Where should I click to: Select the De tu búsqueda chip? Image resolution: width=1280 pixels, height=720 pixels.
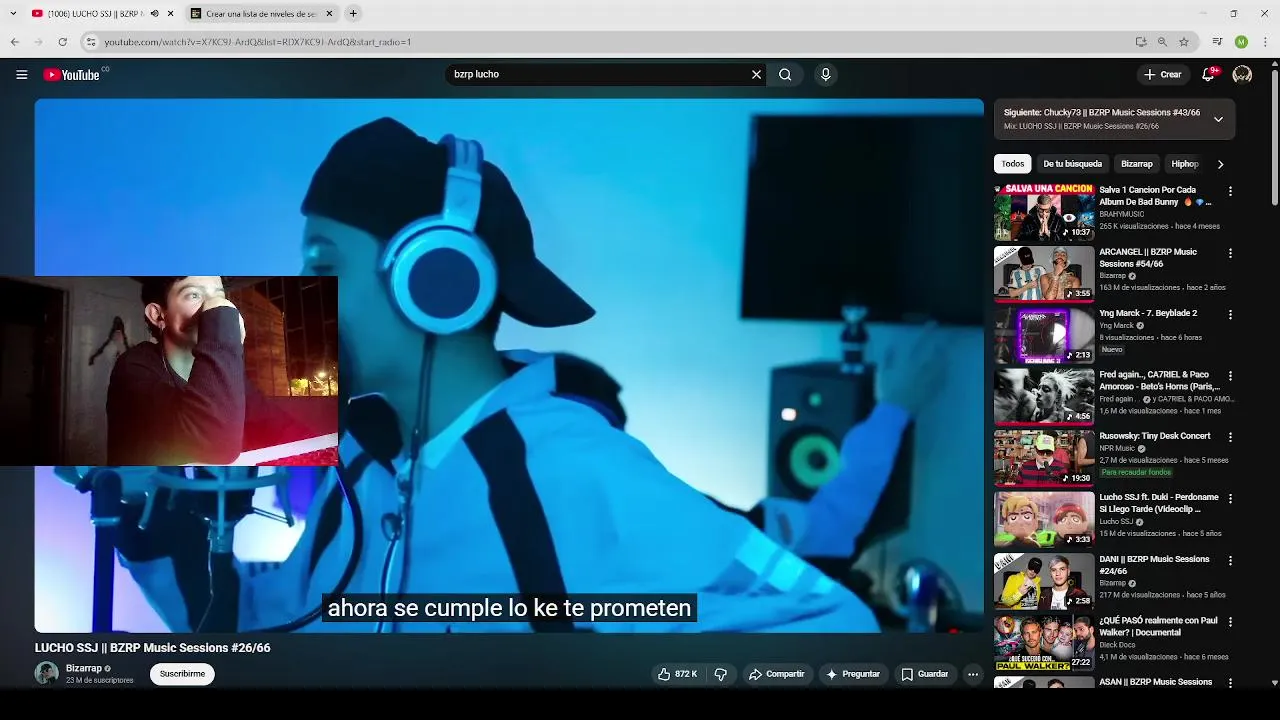pyautogui.click(x=1072, y=164)
